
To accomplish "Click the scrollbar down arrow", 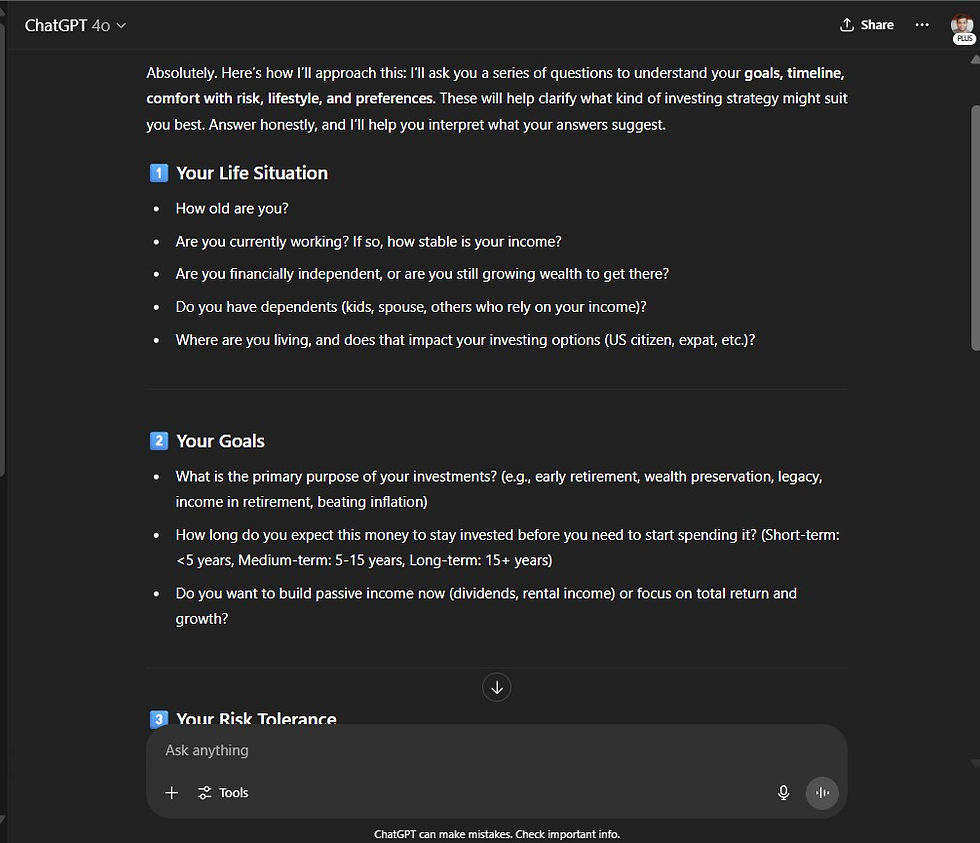I will click(974, 765).
